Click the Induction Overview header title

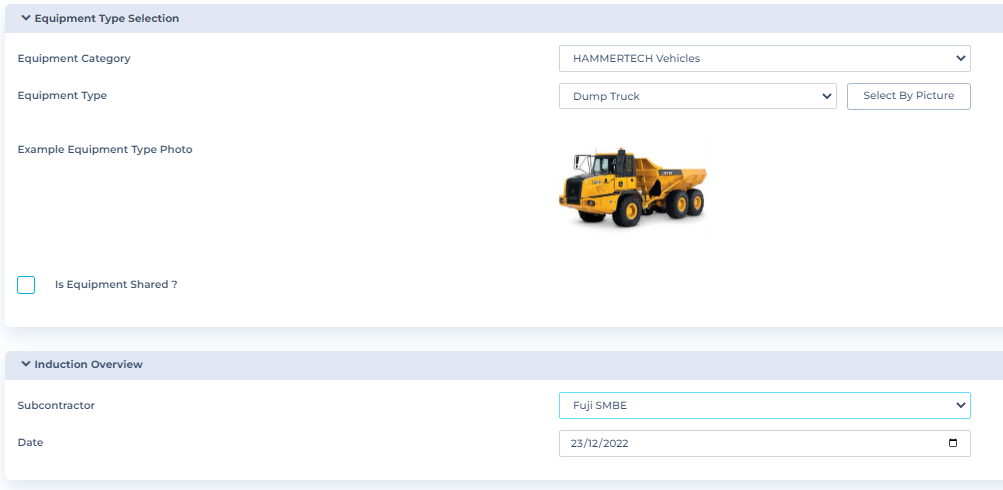point(88,364)
